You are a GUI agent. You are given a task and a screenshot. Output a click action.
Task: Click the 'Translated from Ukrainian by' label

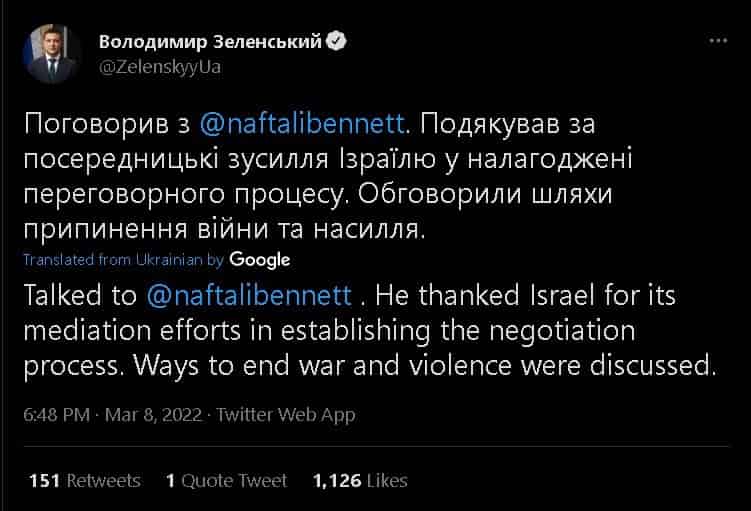click(x=123, y=260)
